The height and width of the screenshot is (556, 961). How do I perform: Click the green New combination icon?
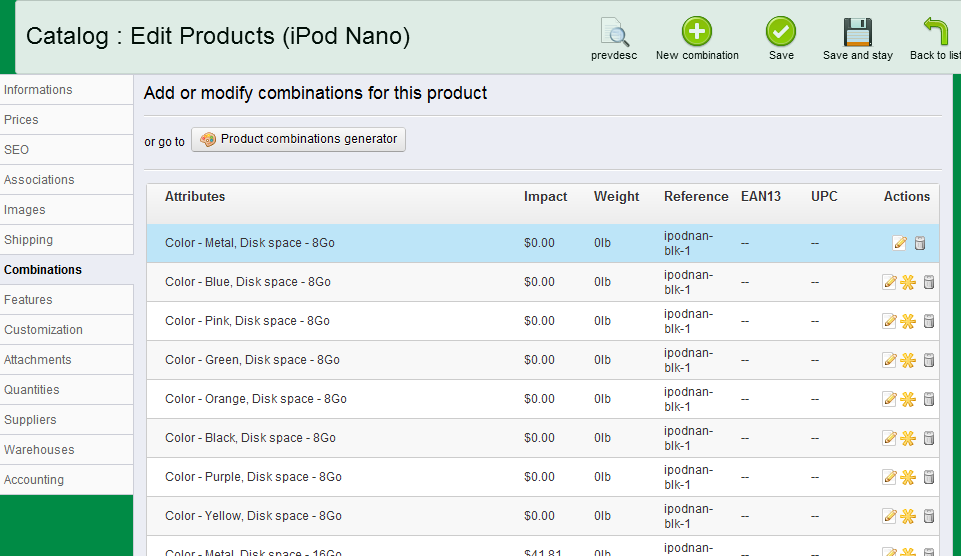(x=697, y=32)
